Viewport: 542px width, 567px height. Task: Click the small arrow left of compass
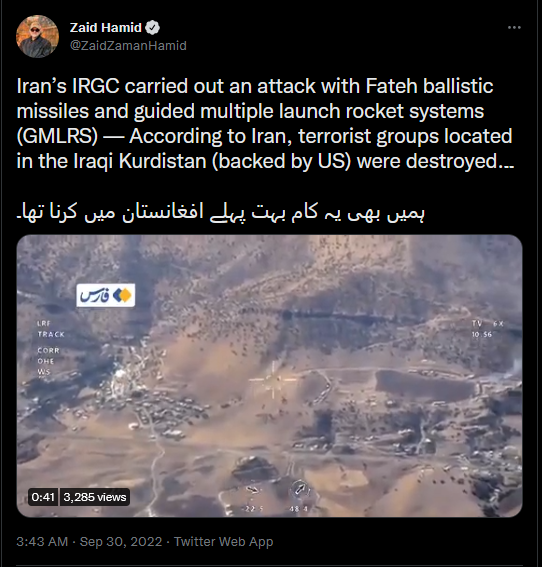(x=252, y=490)
